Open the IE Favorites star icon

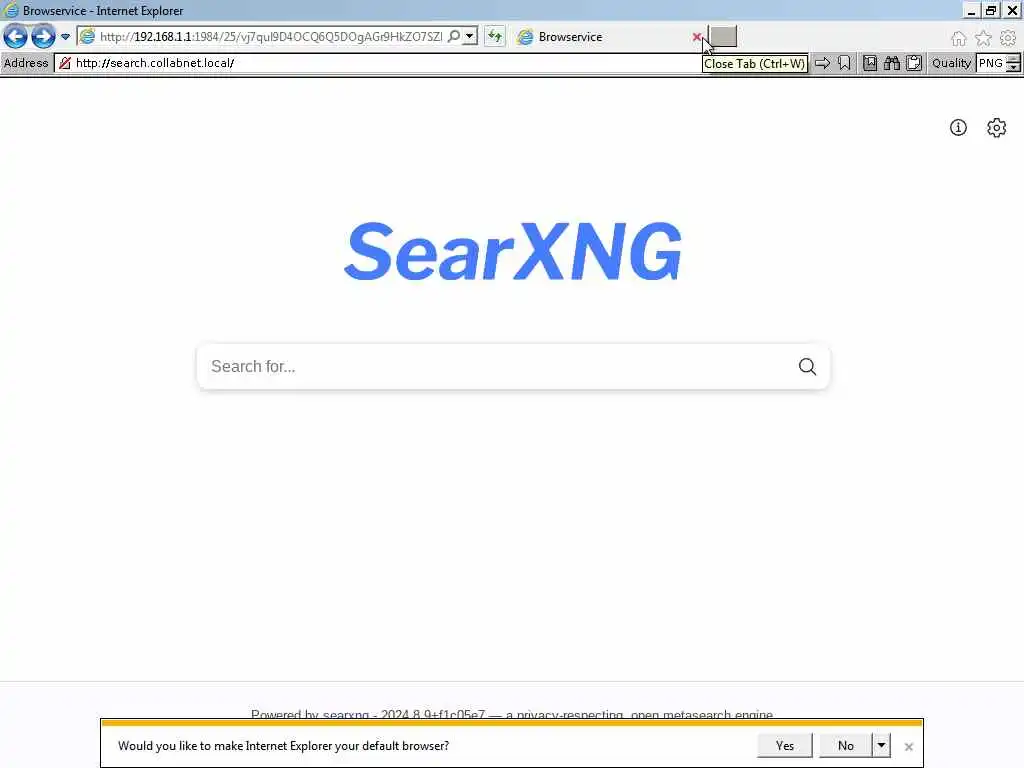coord(983,39)
